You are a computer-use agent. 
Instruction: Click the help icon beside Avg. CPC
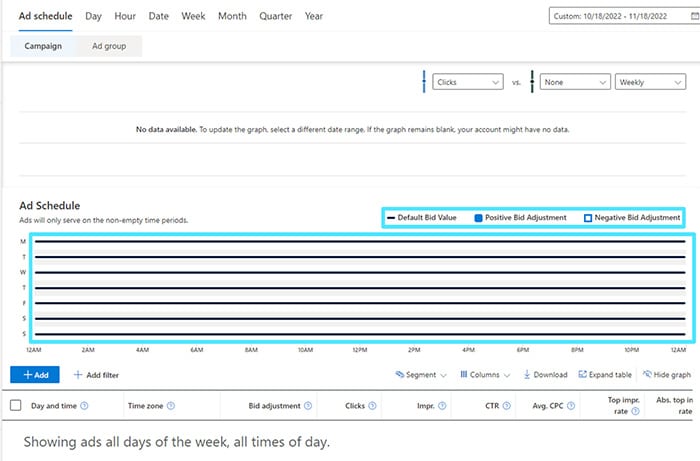coord(571,406)
